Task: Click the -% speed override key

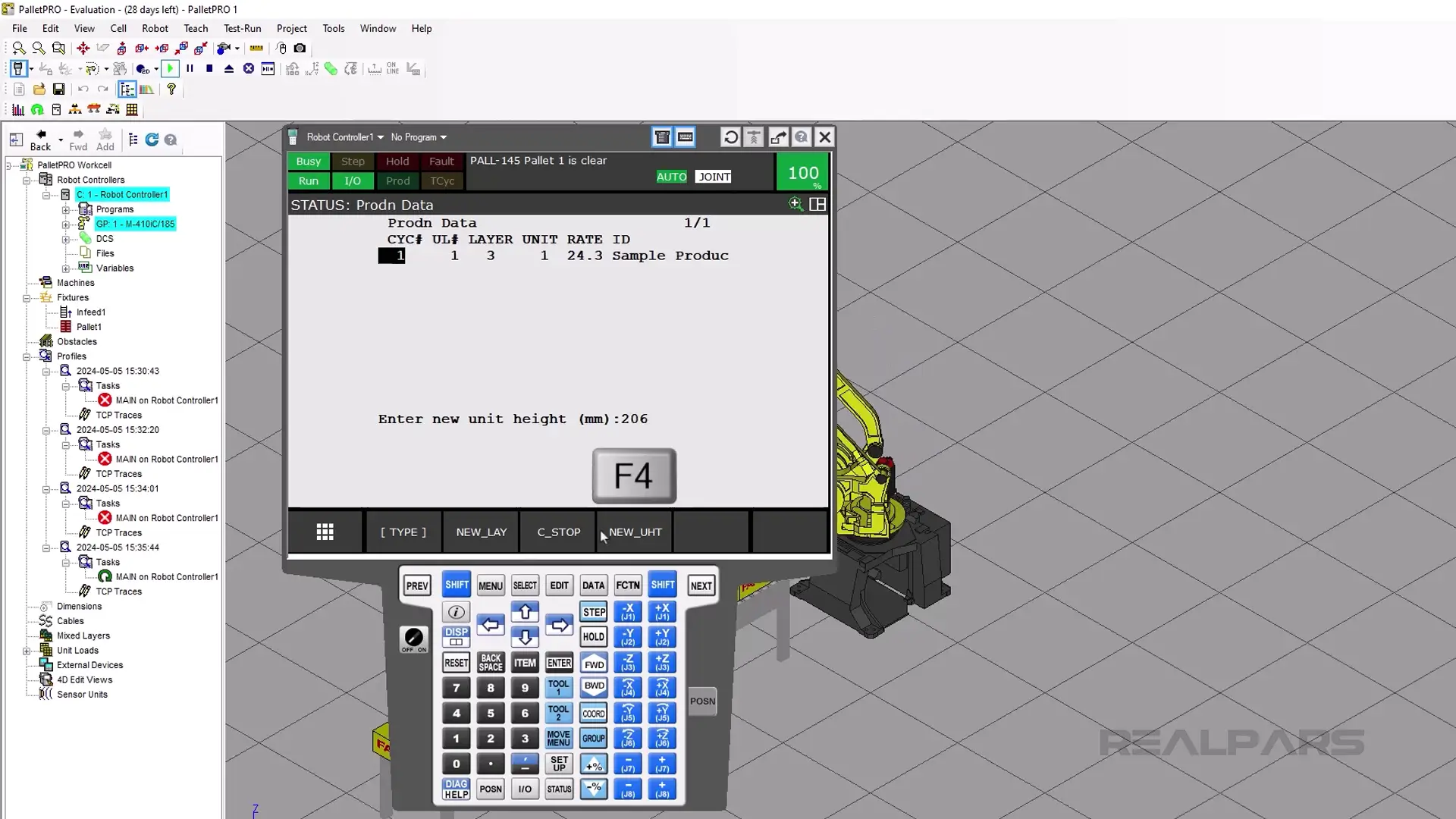Action: pos(594,789)
